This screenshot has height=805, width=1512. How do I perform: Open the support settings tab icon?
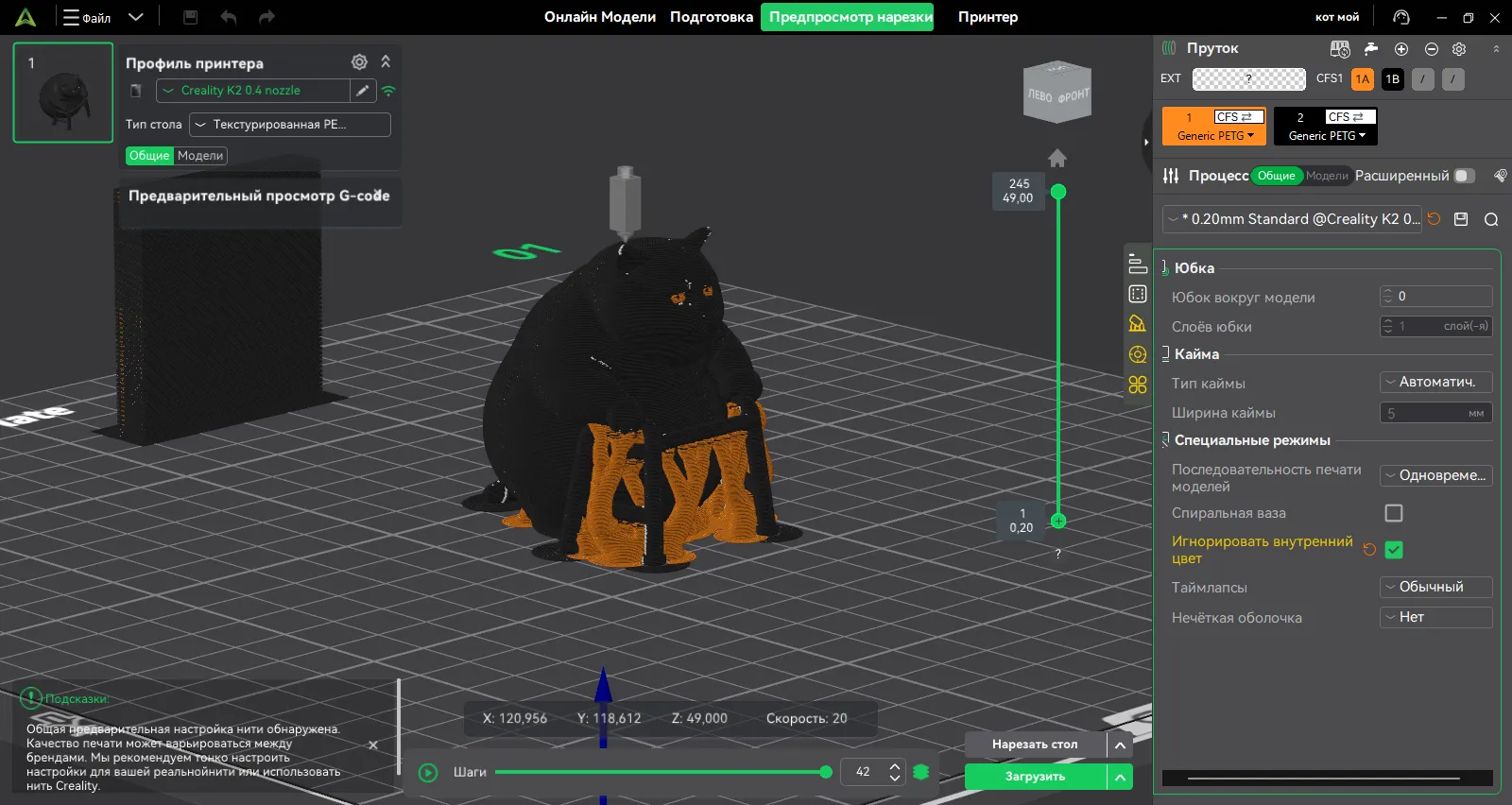pos(1138,324)
